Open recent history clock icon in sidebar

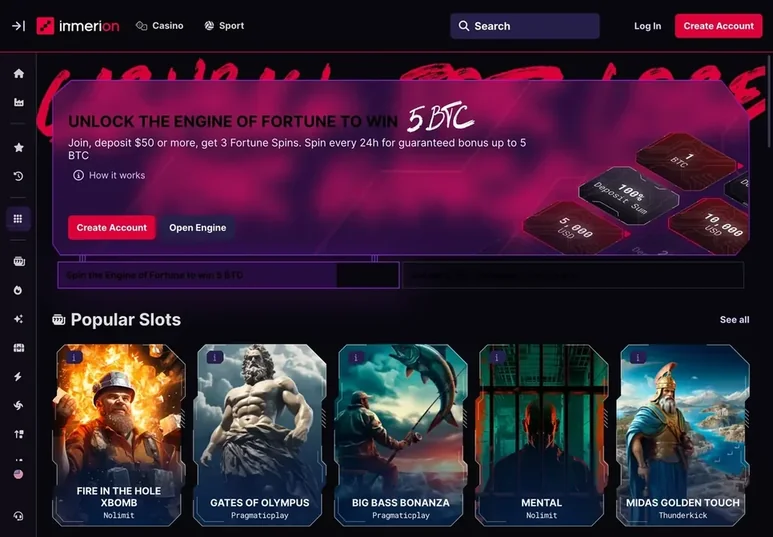click(x=19, y=176)
